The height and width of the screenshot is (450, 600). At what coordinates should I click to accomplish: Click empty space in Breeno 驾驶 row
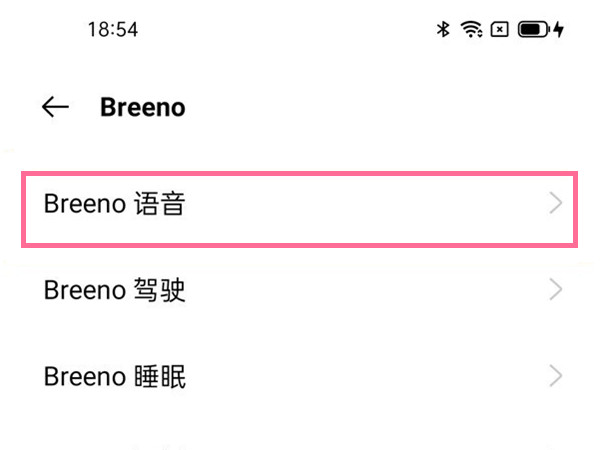[370, 291]
